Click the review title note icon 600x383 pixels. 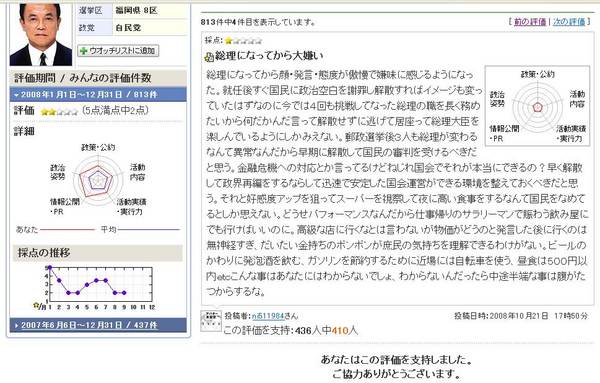[209, 57]
